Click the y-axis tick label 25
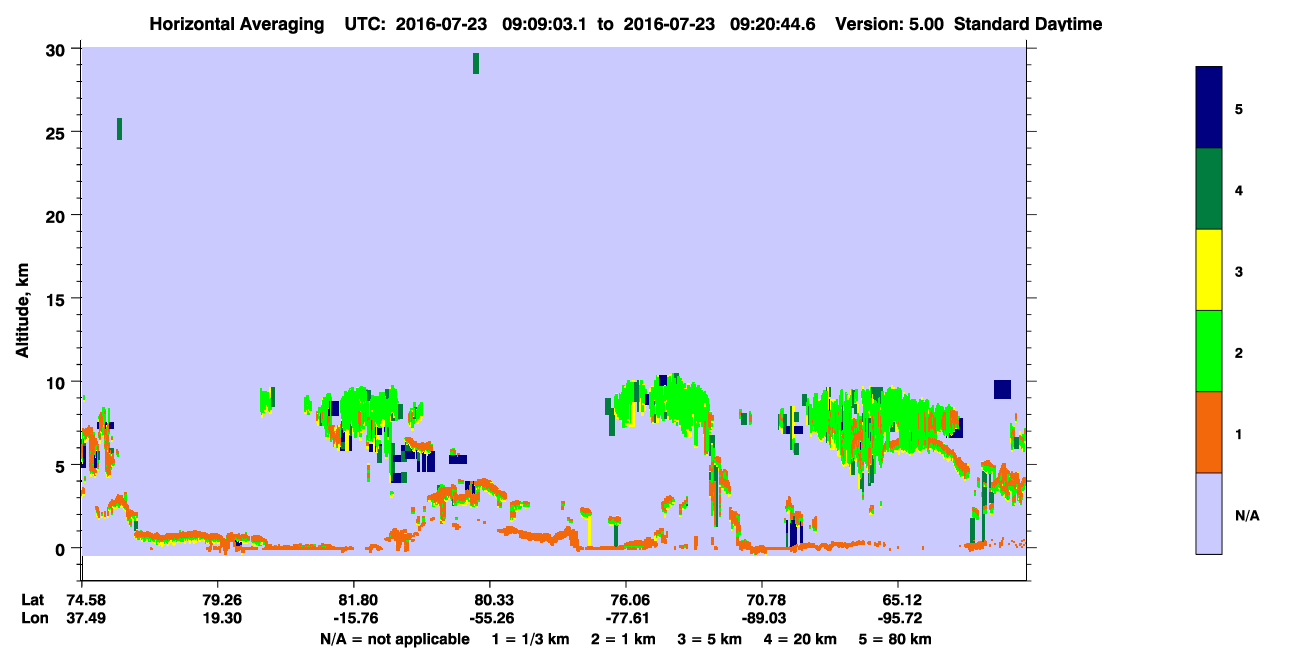The height and width of the screenshot is (667, 1300). tap(57, 133)
